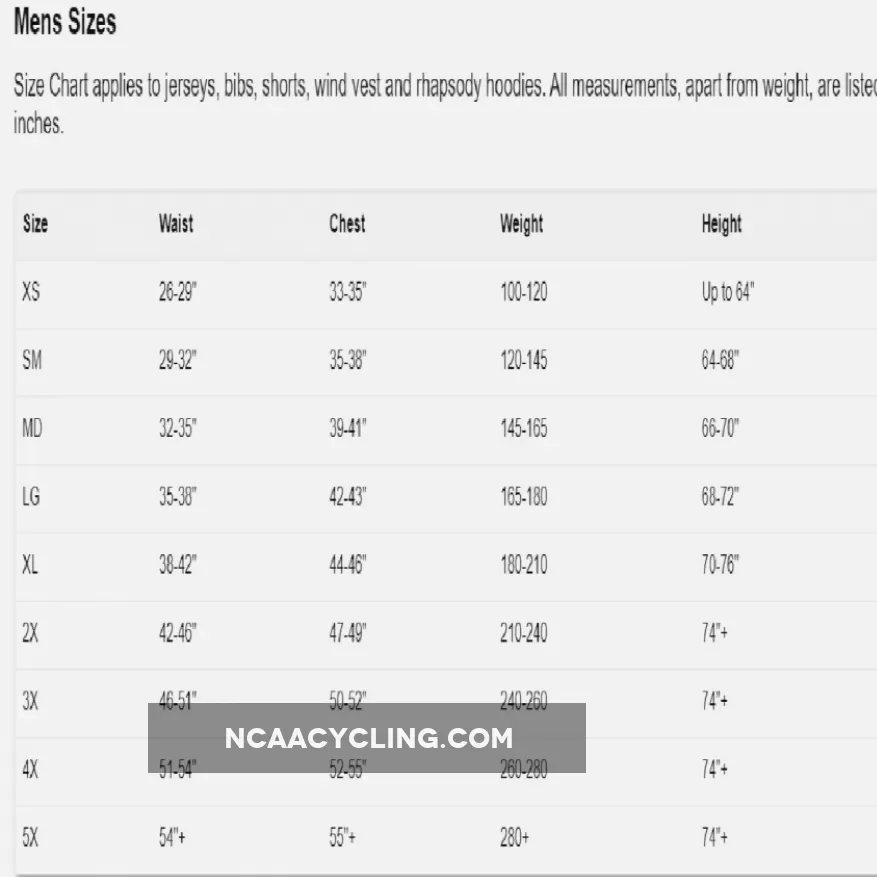877x877 pixels.
Task: Click the 5X size row label
Action: point(30,838)
